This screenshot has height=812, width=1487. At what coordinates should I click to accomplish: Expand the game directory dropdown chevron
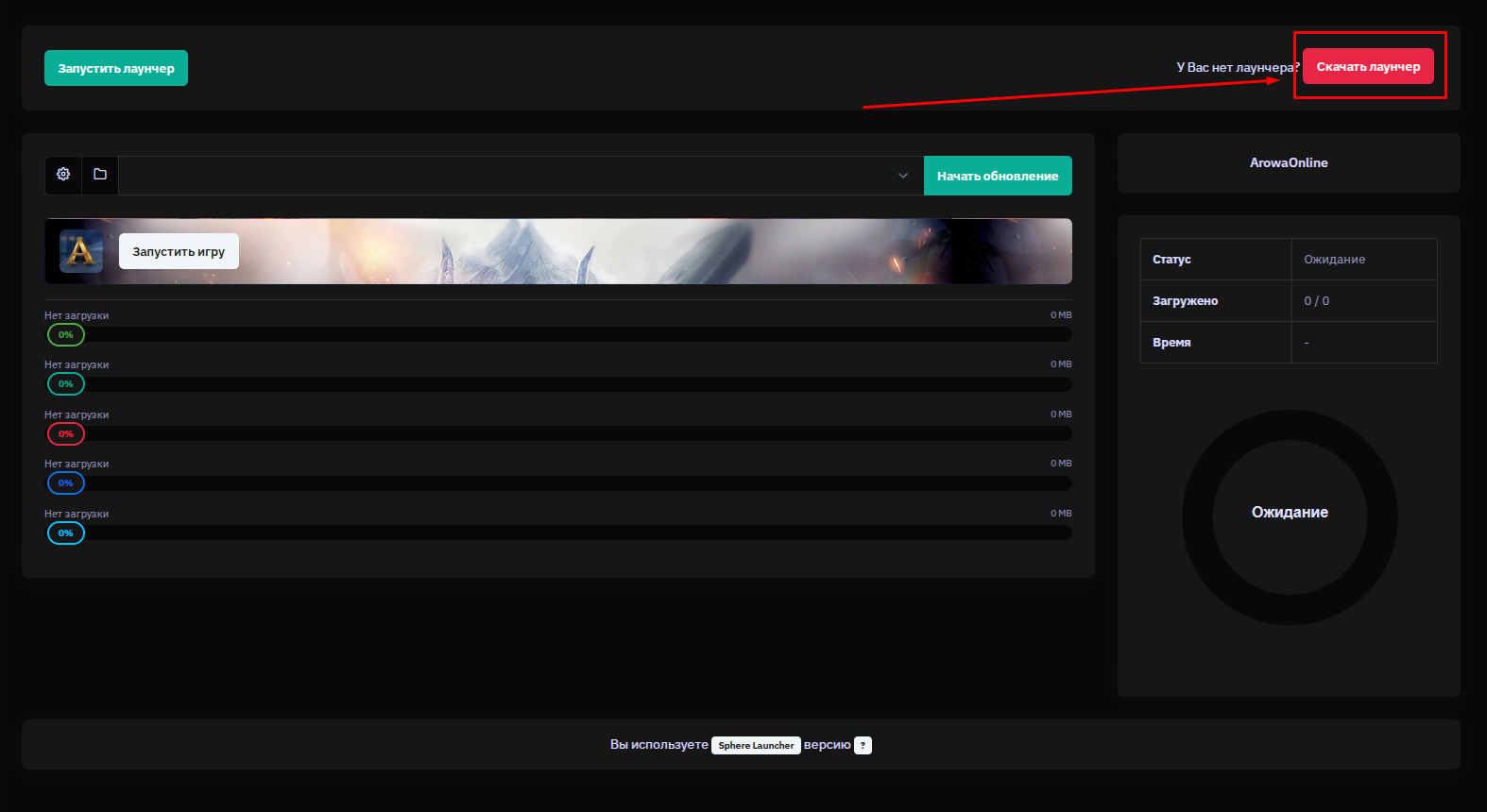(x=903, y=176)
